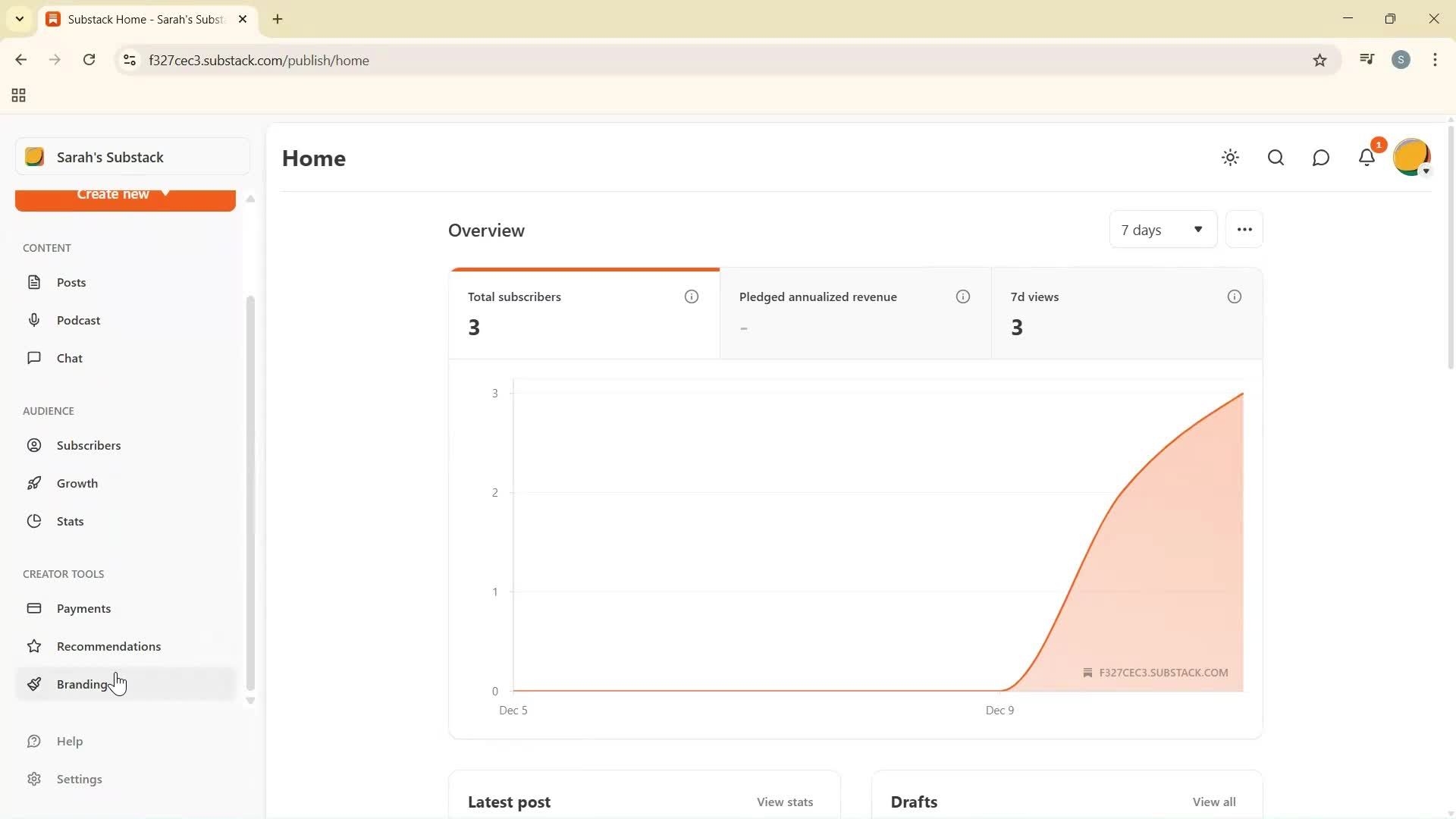
Task: Switch to the 7d views tab
Action: click(x=1126, y=312)
